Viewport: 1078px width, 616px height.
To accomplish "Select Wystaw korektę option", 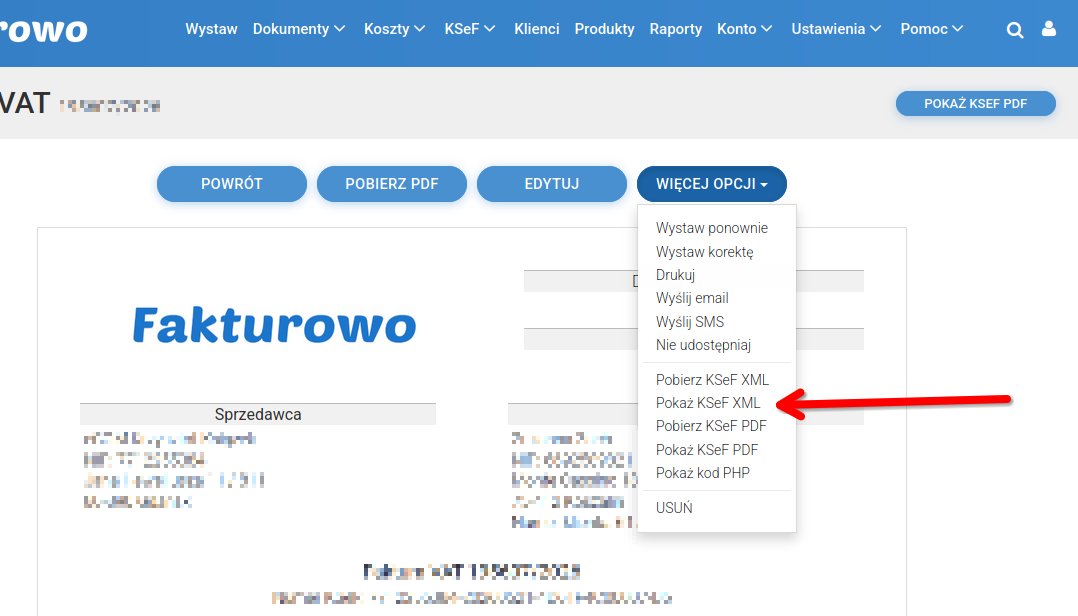I will click(705, 252).
